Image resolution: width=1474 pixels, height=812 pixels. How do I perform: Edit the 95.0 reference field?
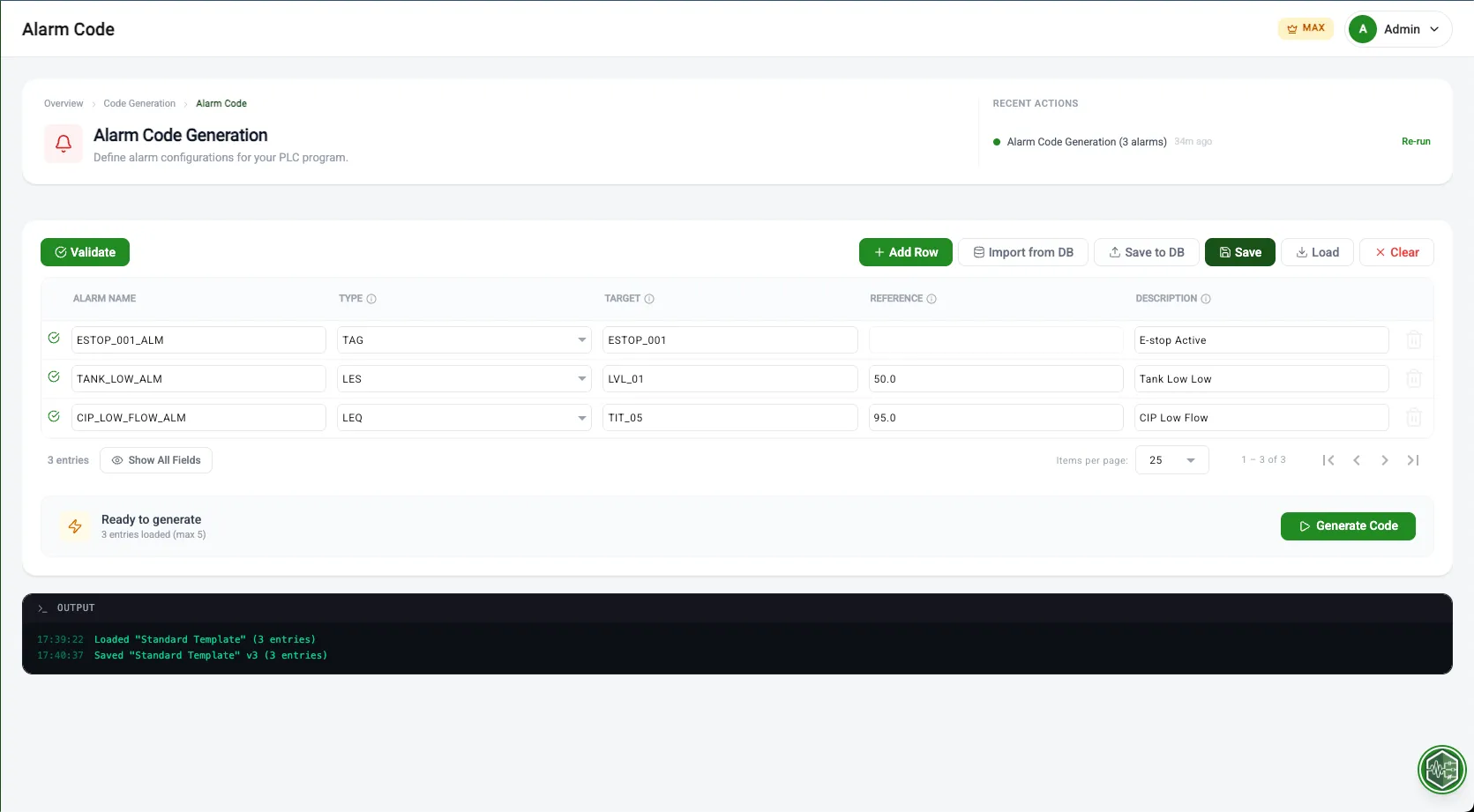(x=996, y=418)
